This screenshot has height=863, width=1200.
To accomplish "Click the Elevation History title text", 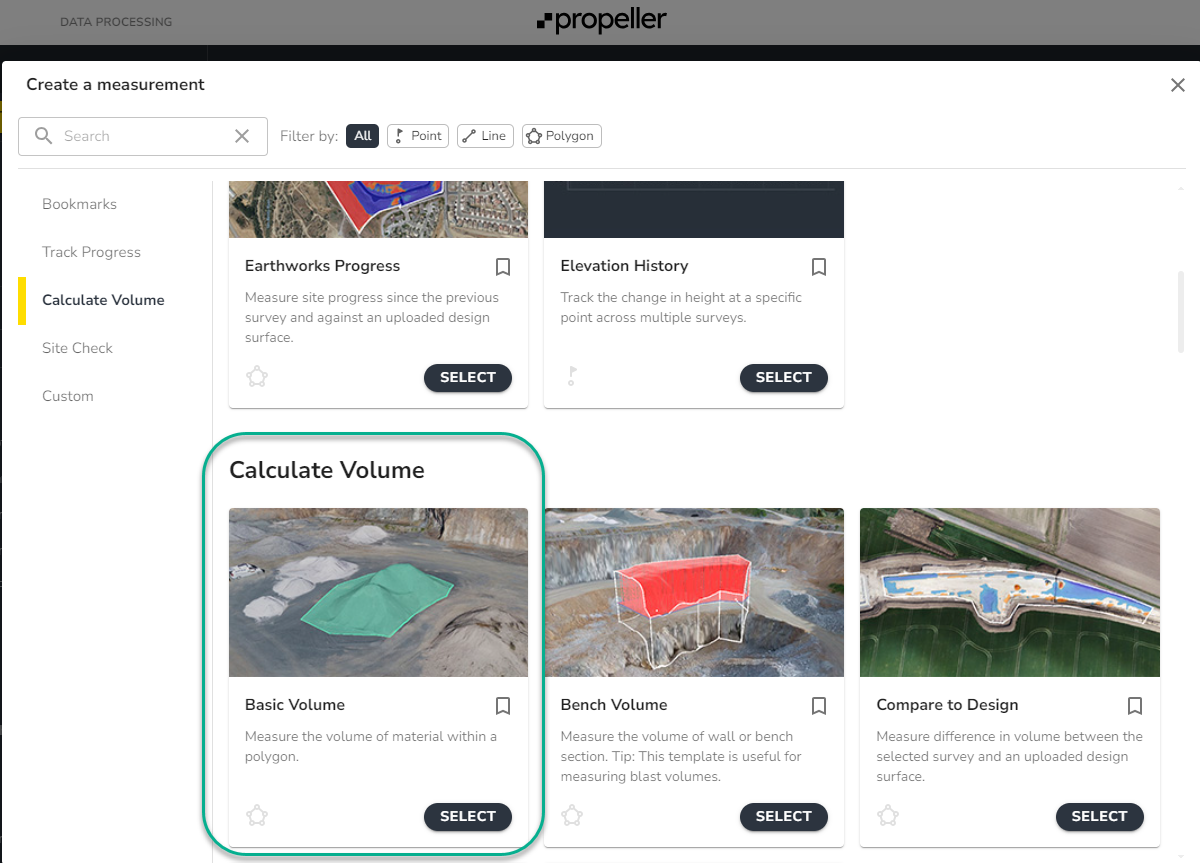I will point(624,266).
